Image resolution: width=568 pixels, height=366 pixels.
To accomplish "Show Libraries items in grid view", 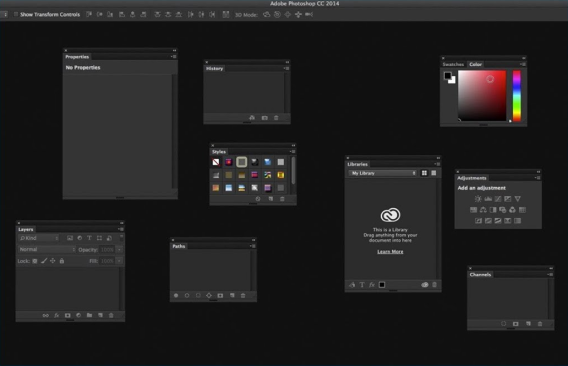I will [424, 173].
